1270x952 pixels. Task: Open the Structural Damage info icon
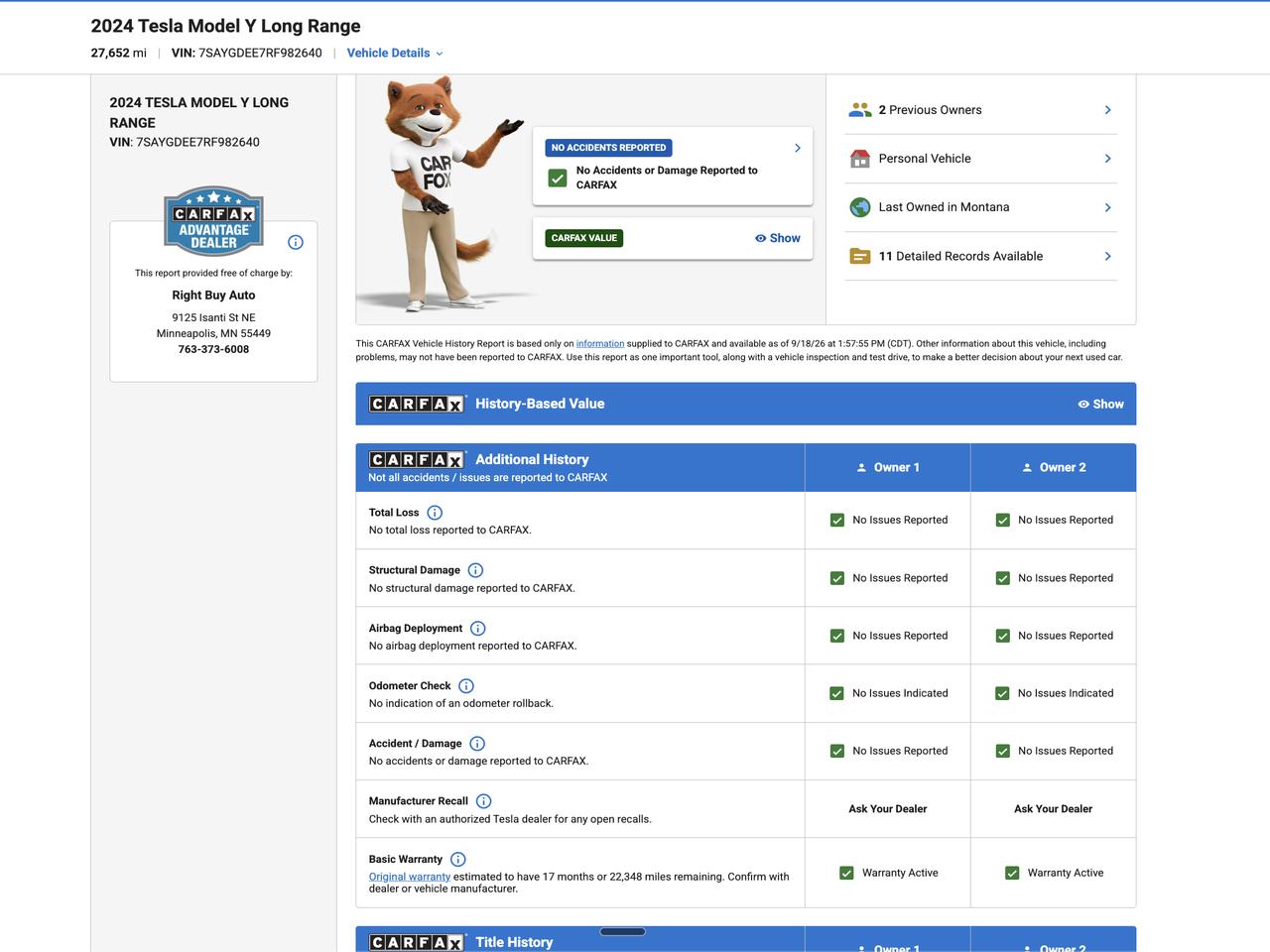pyautogui.click(x=475, y=570)
